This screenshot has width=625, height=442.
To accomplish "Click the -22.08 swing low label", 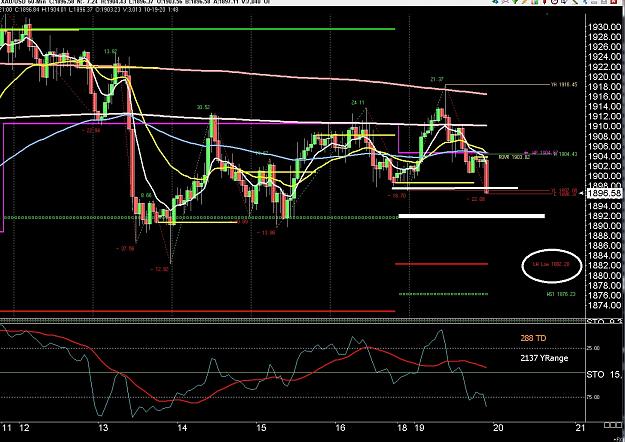I will click(478, 199).
